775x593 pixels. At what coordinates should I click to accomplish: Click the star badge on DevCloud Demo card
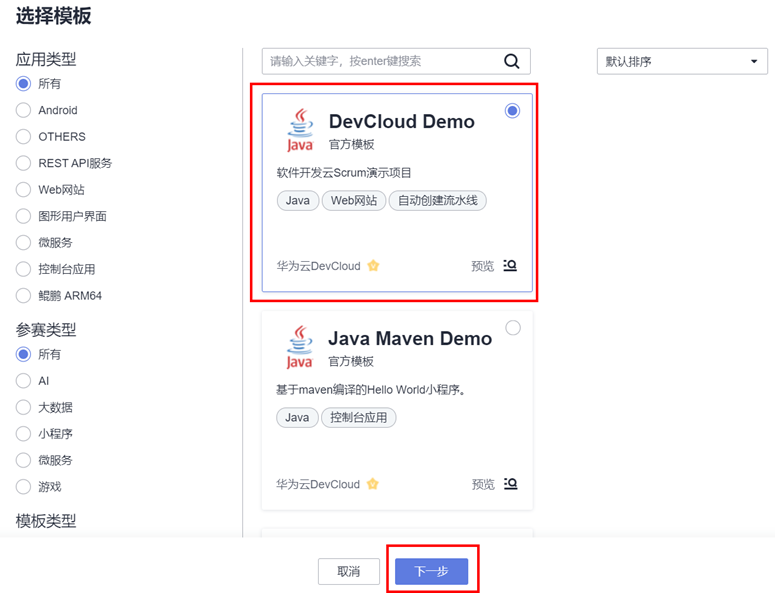(373, 266)
